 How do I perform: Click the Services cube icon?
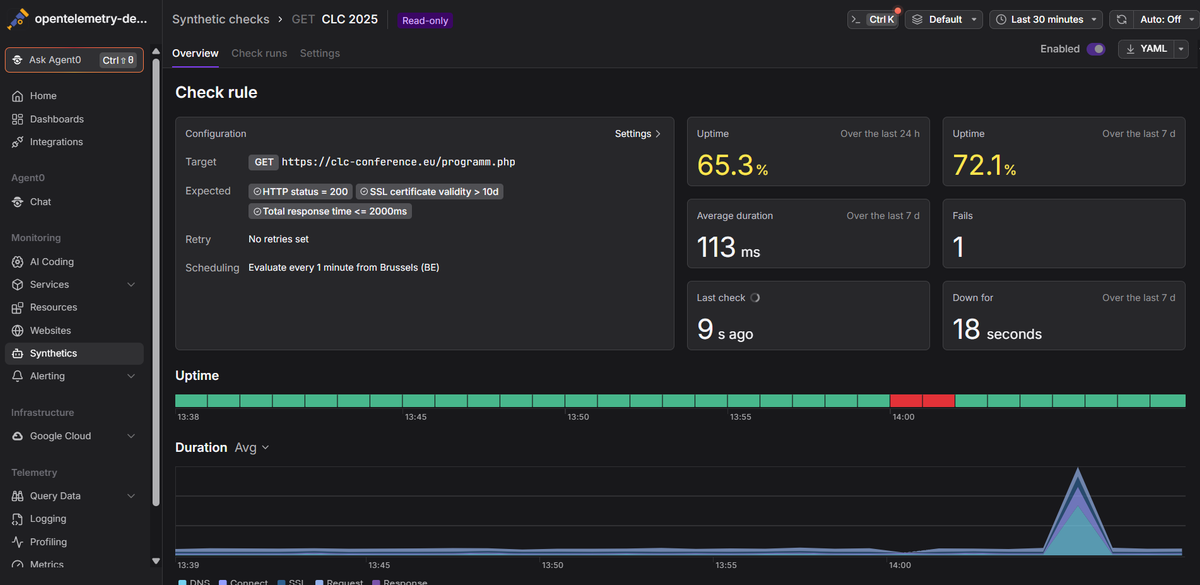click(x=18, y=285)
